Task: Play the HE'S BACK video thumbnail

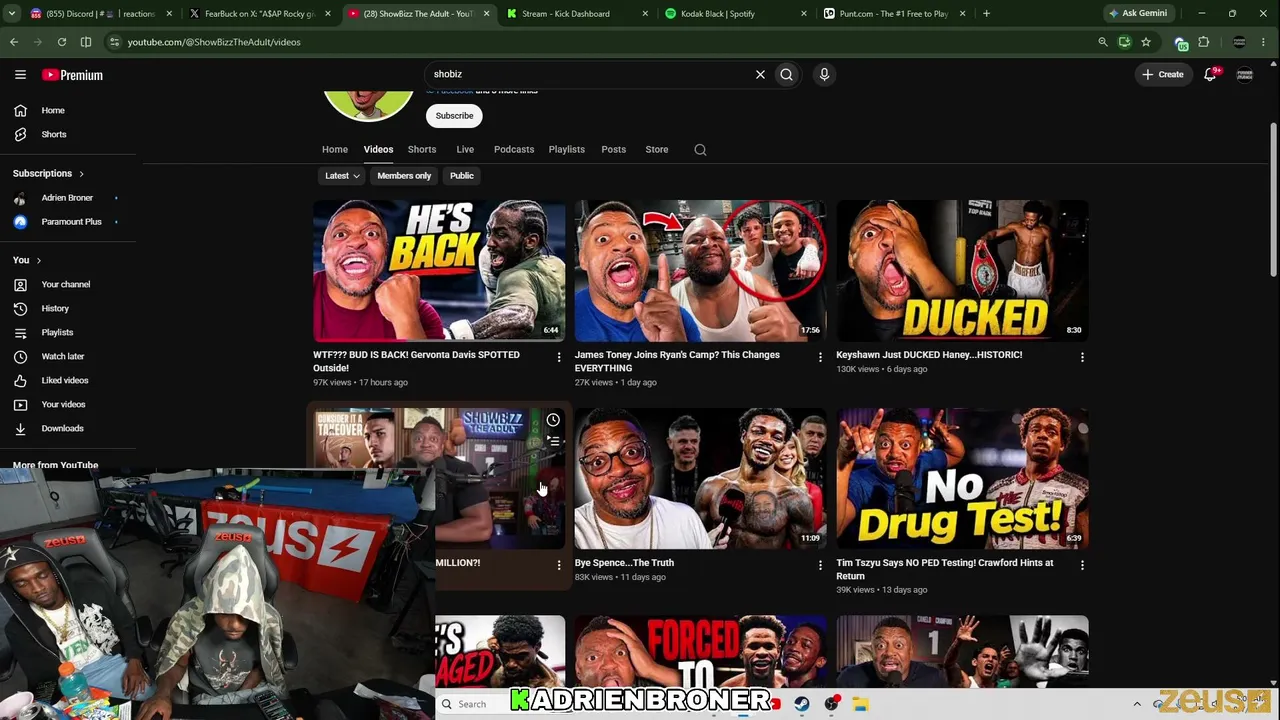Action: (439, 271)
